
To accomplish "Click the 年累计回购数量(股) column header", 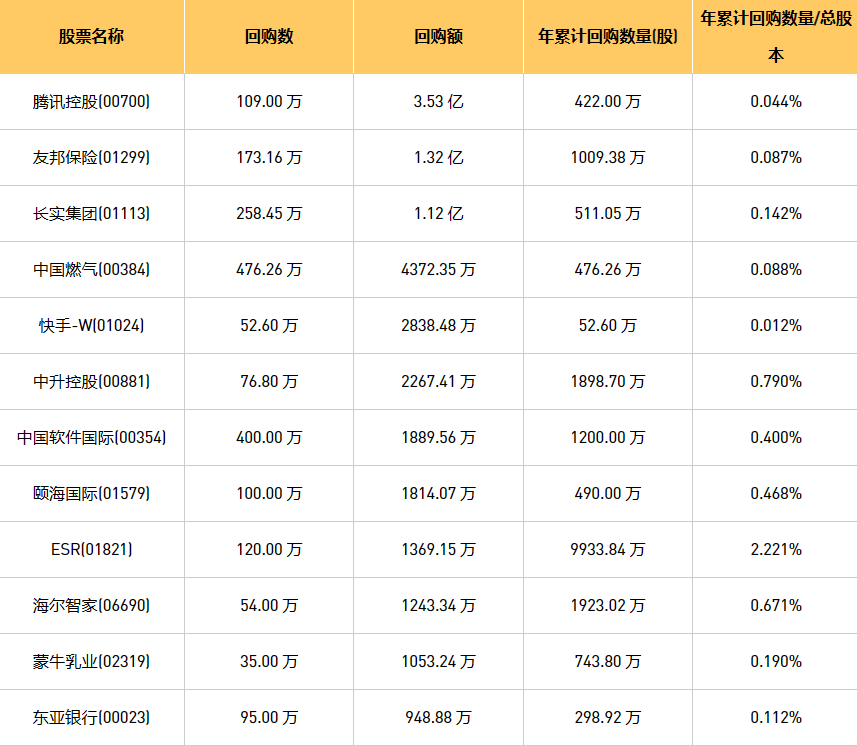I will (x=607, y=37).
